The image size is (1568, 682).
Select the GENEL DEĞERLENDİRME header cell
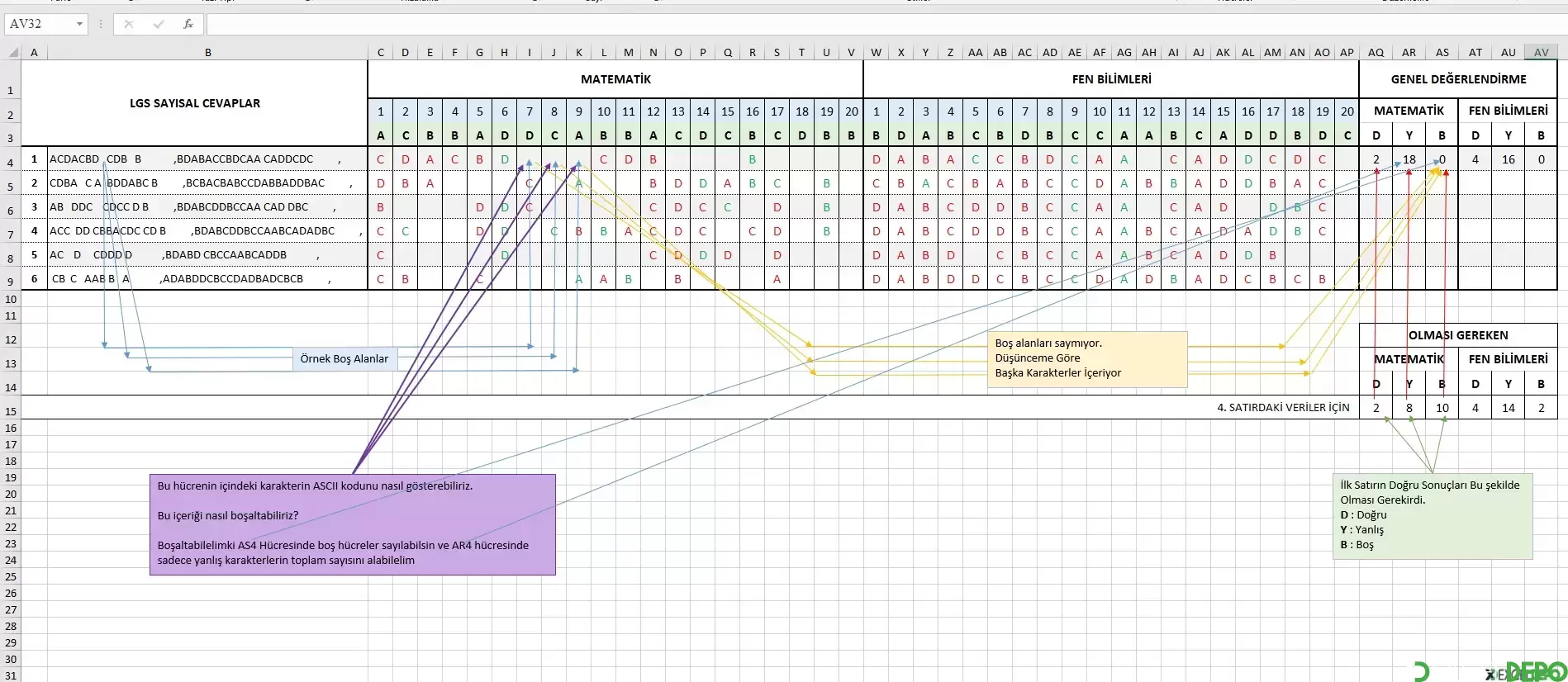pyautogui.click(x=1458, y=79)
